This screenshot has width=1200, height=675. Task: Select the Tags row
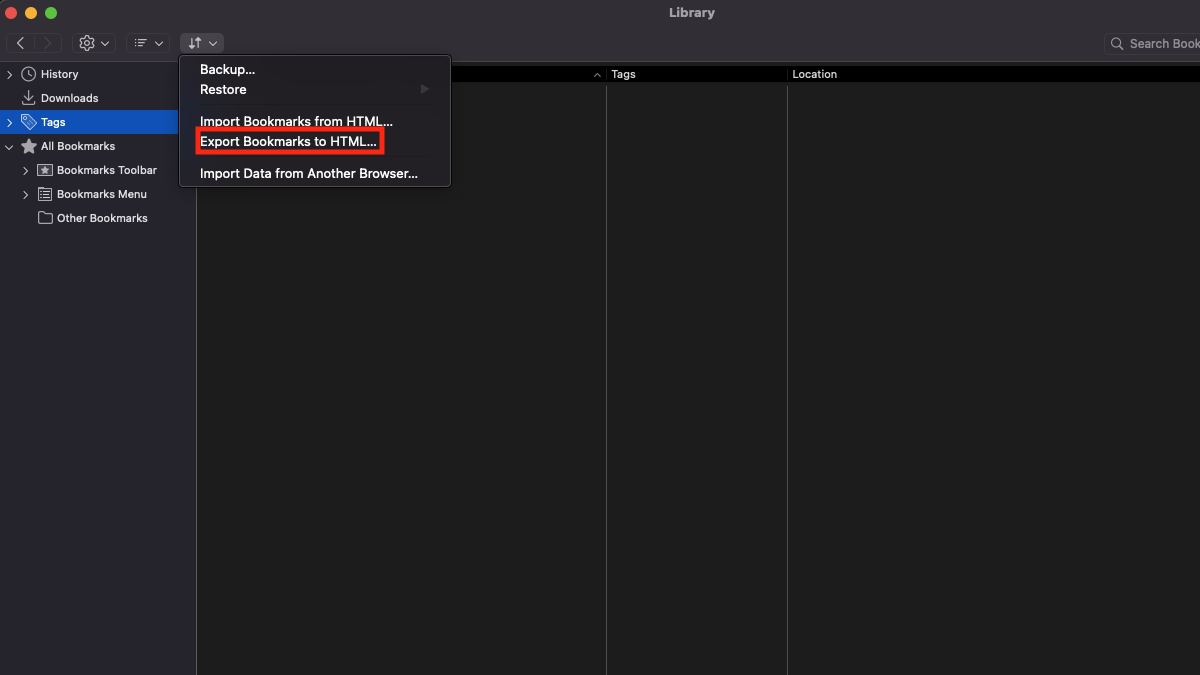coord(89,122)
